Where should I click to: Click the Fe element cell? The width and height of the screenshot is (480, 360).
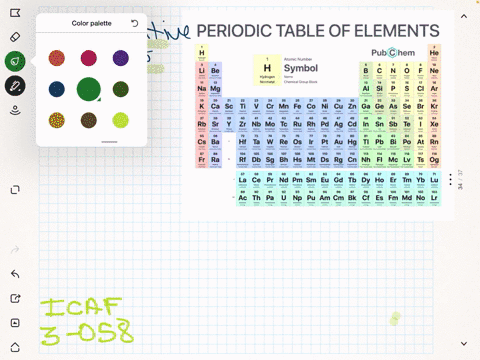point(297,106)
